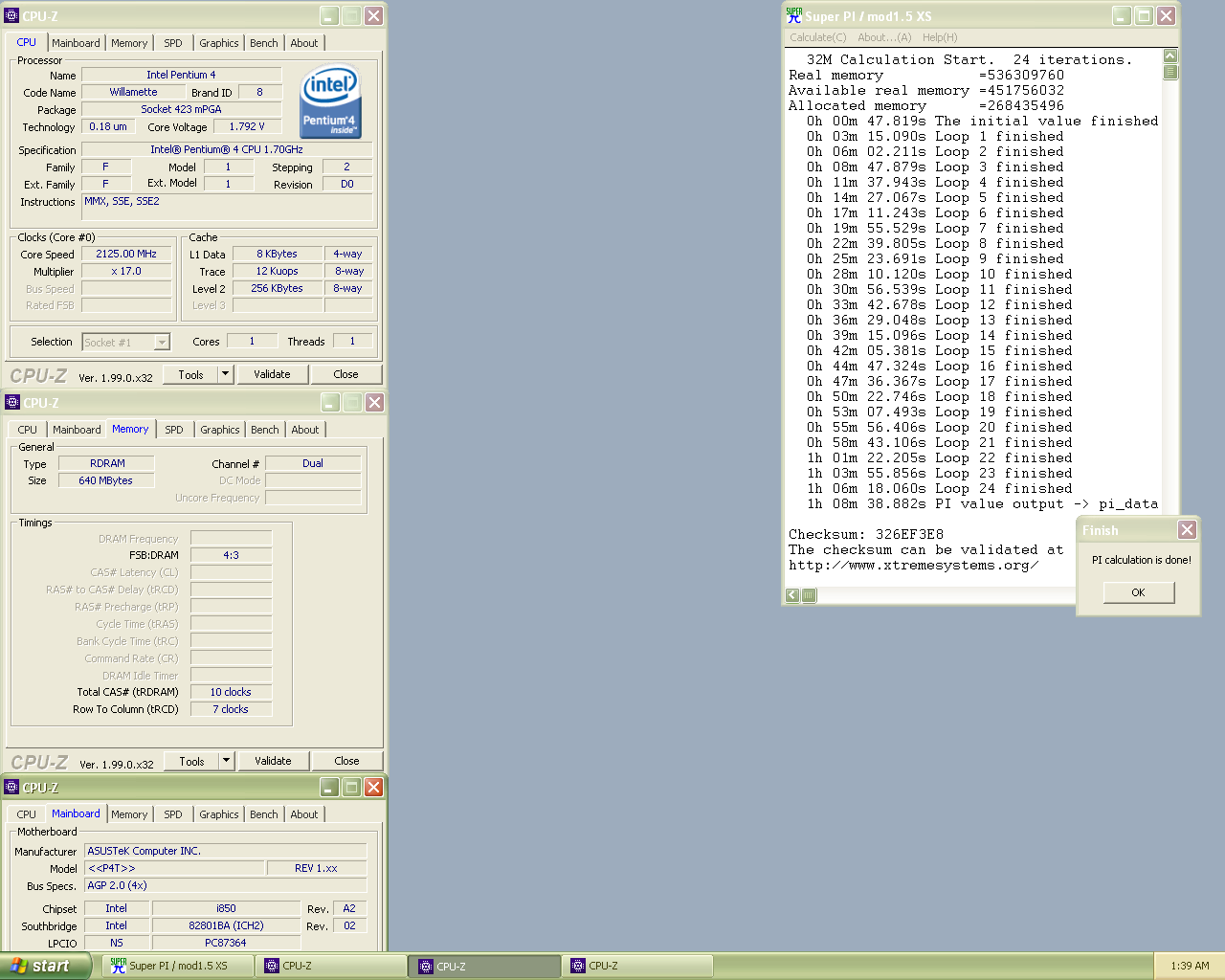Click the Multiplier value x 17.0
This screenshot has width=1225, height=980.
coord(126,271)
